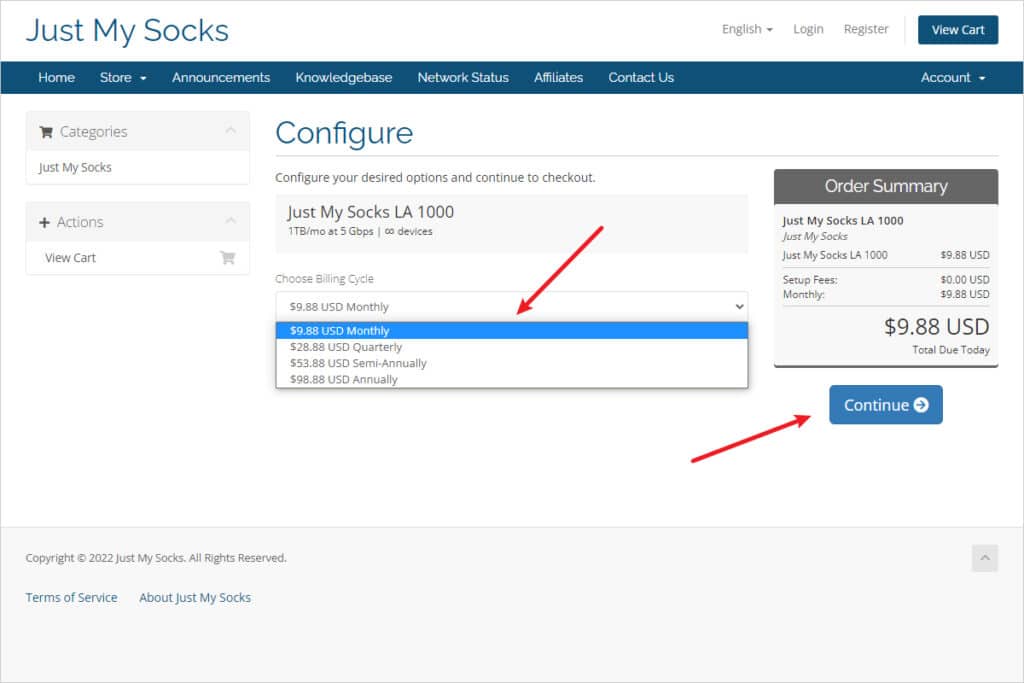This screenshot has height=683, width=1024.
Task: Click the $9.88 USD Total Due Today amount
Action: (936, 326)
